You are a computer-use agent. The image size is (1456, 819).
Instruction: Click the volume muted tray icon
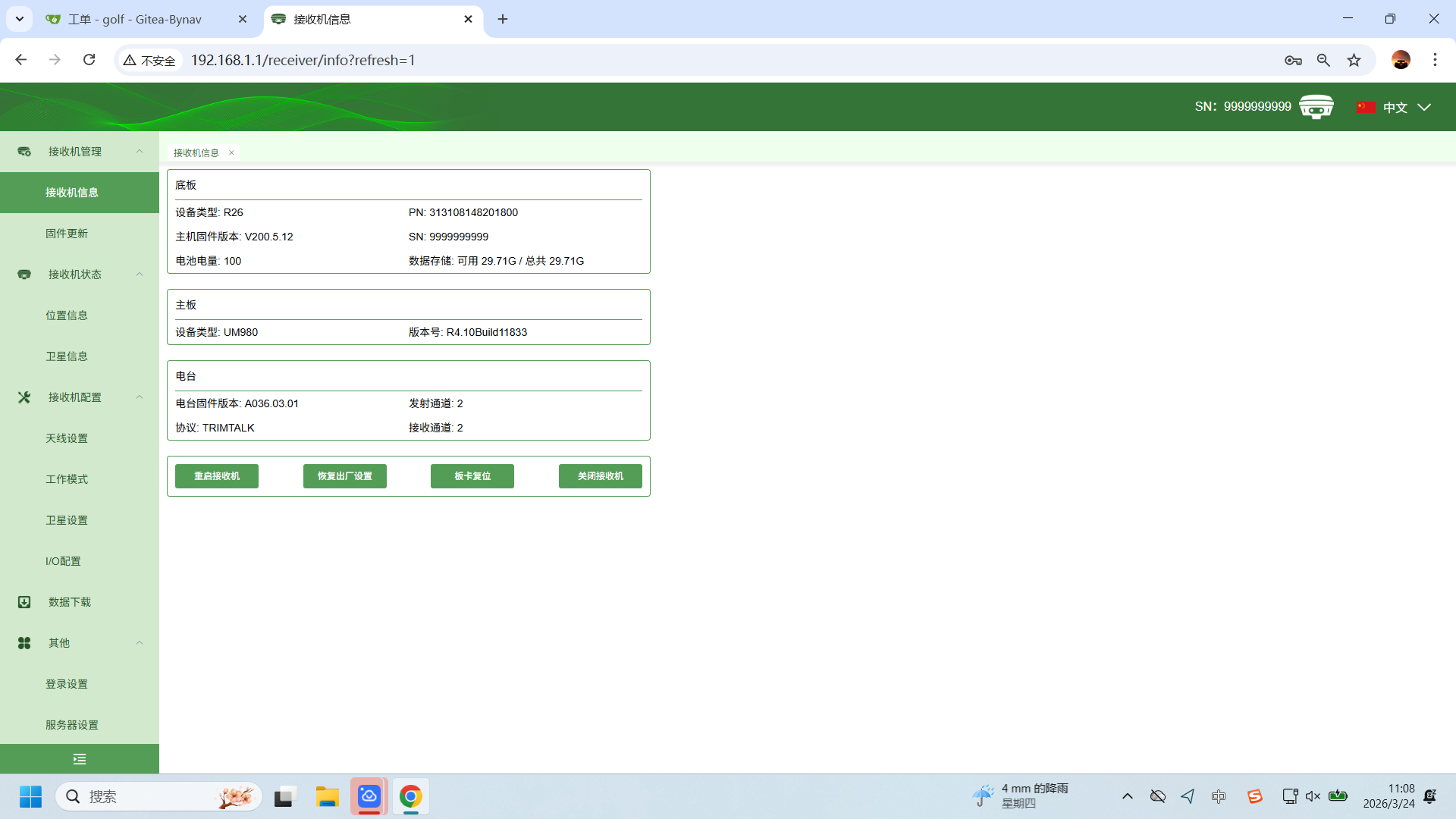pyautogui.click(x=1313, y=796)
